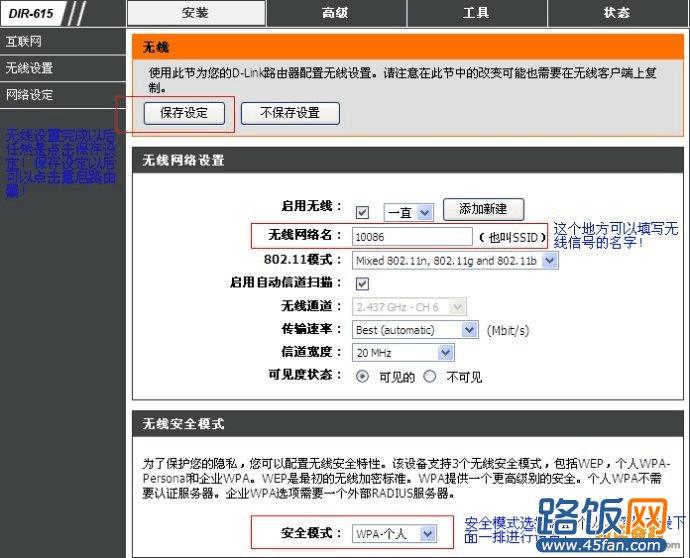The height and width of the screenshot is (558, 690).
Task: Toggle the 启用无线 checkbox
Action: coord(362,213)
